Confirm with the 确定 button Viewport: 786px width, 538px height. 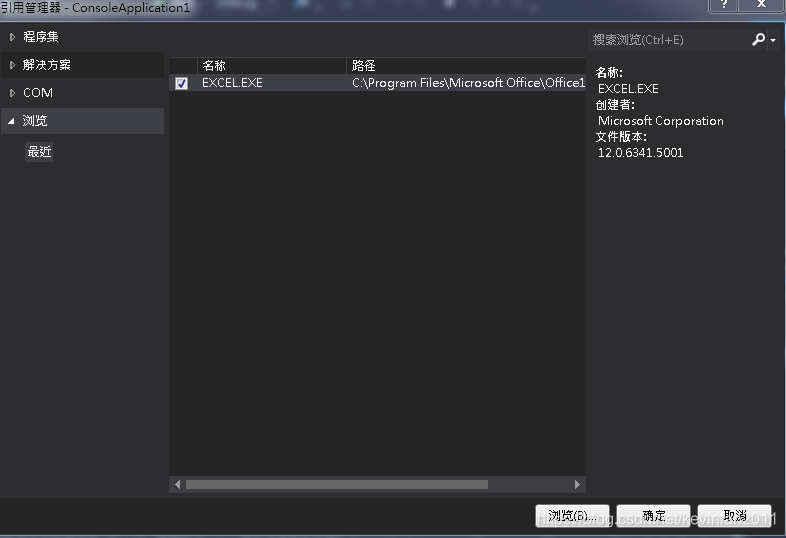pyautogui.click(x=653, y=515)
